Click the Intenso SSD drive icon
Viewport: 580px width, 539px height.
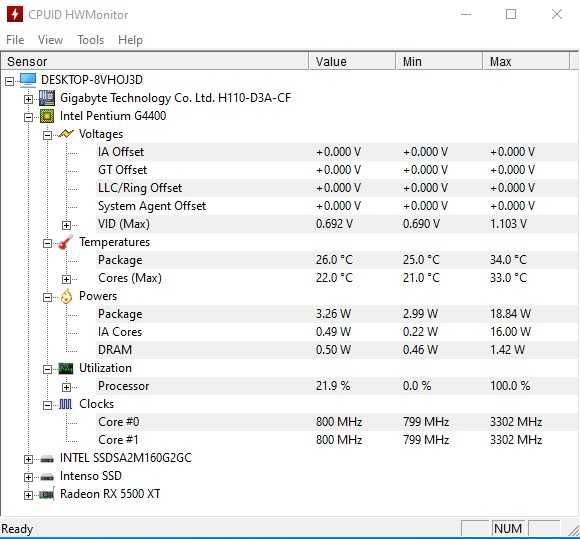(x=47, y=476)
